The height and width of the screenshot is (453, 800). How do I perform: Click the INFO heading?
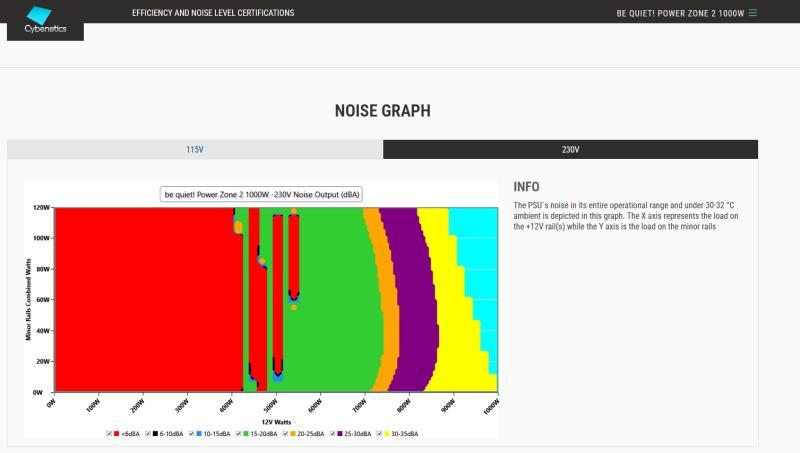pyautogui.click(x=526, y=187)
